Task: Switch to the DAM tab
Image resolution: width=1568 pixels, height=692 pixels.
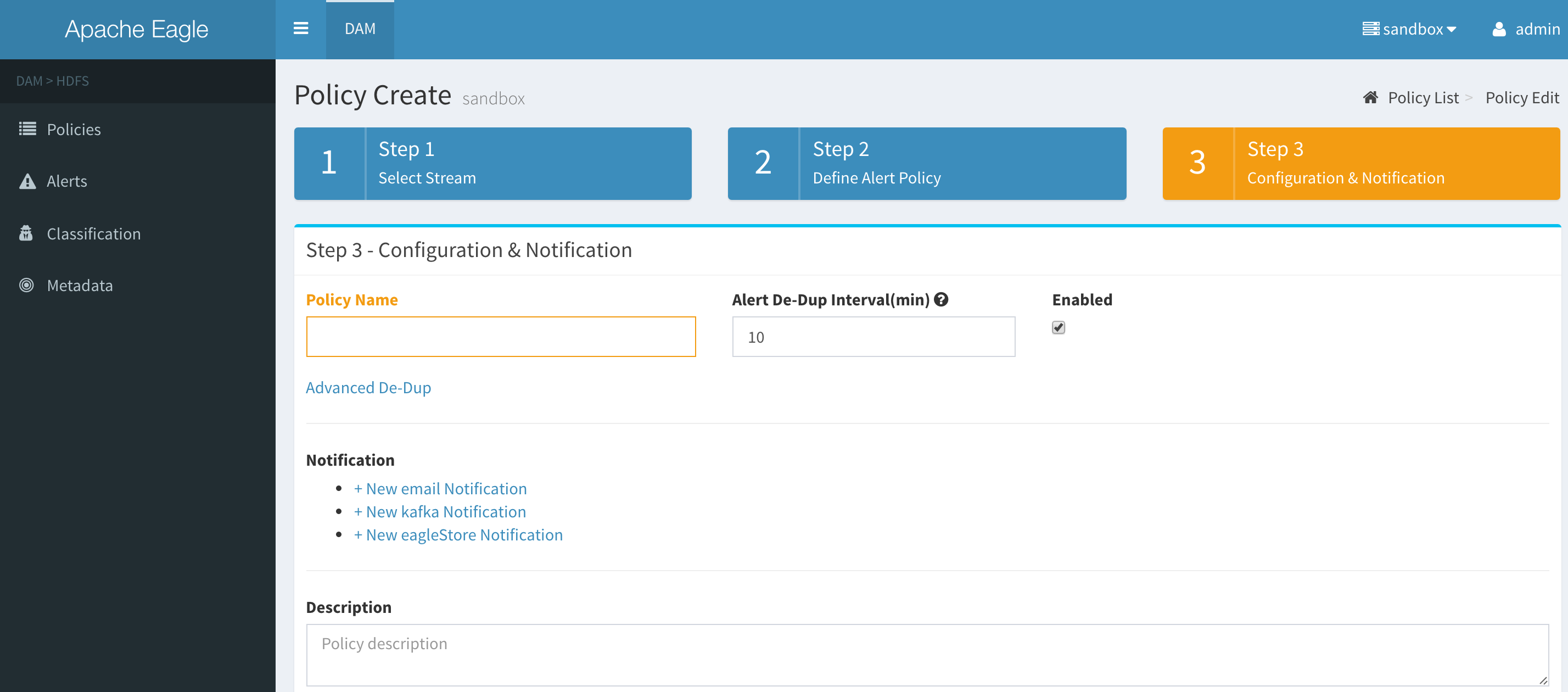Action: tap(360, 29)
